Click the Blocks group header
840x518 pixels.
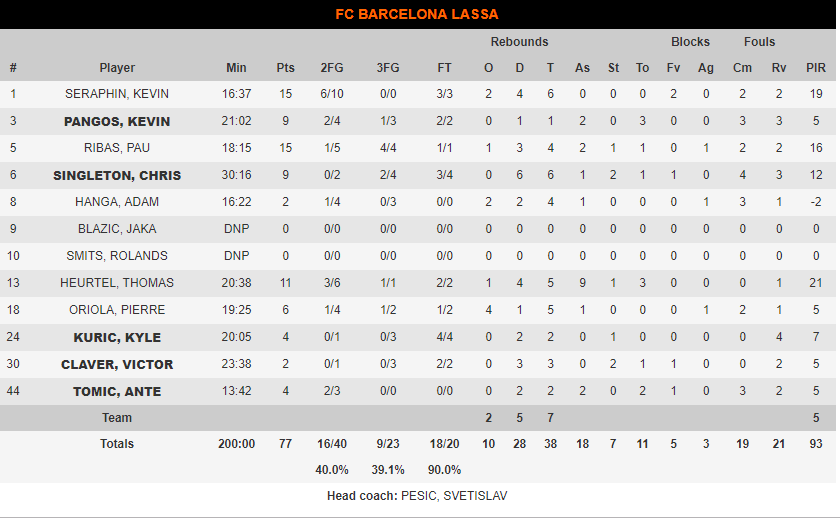(690, 42)
